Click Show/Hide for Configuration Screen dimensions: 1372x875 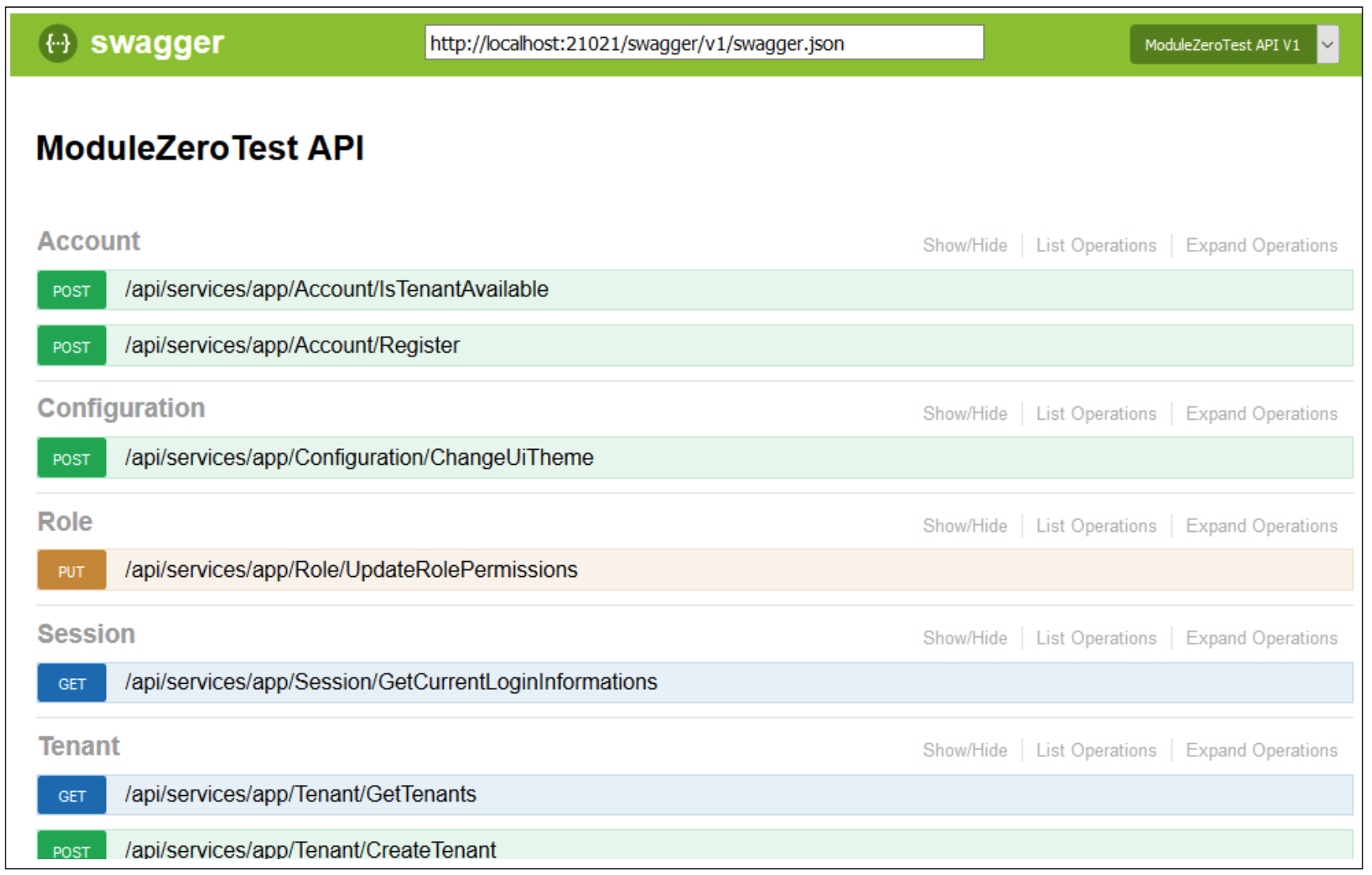(x=965, y=414)
